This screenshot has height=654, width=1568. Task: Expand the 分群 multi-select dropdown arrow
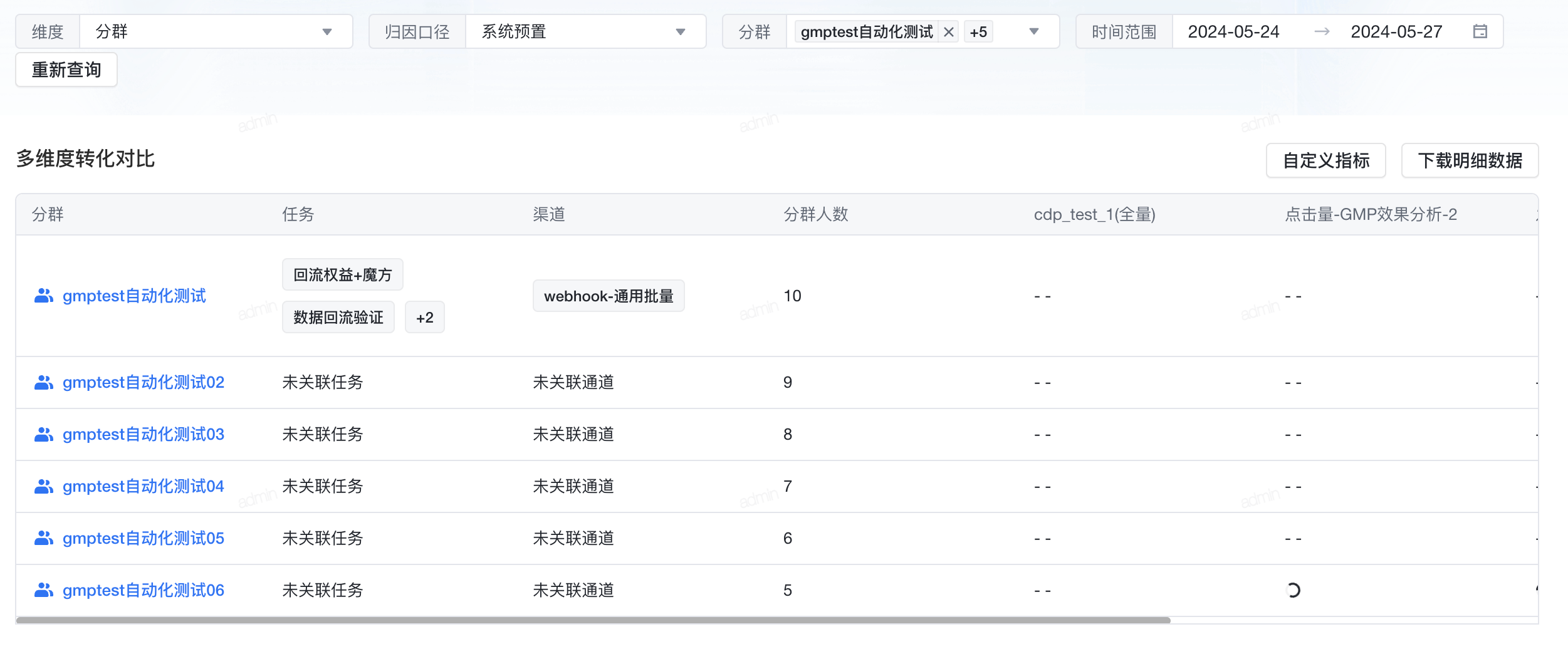(x=1034, y=31)
